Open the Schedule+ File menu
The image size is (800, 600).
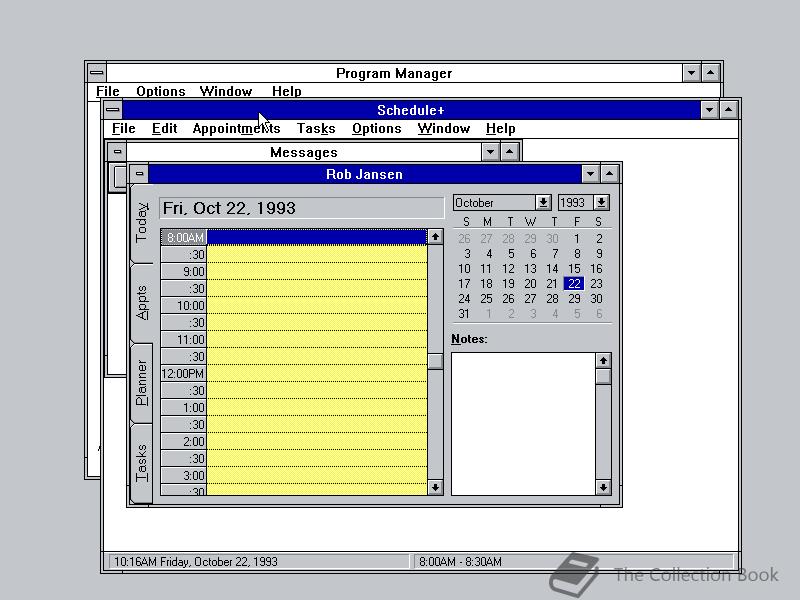pyautogui.click(x=123, y=129)
